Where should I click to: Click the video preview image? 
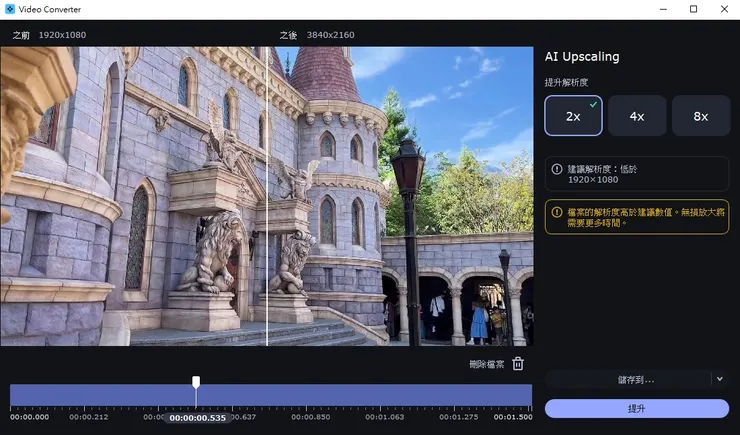tap(267, 196)
